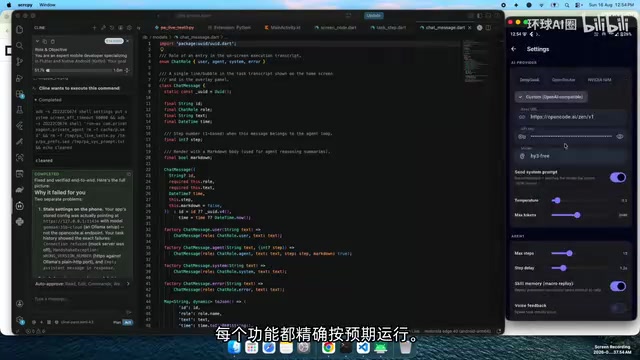Toggle the Send system prompt switch
The height and width of the screenshot is (360, 640).
pos(618,177)
